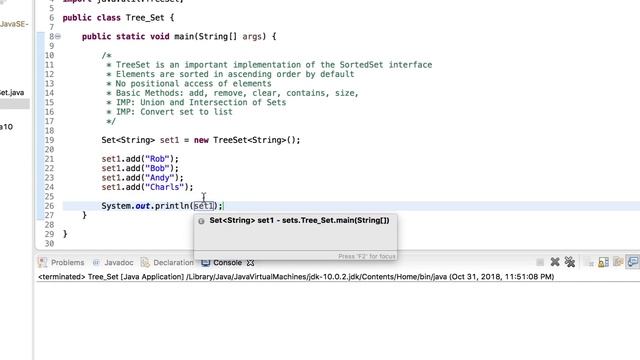
Task: Click the "Bob" string literal
Action: point(157,168)
